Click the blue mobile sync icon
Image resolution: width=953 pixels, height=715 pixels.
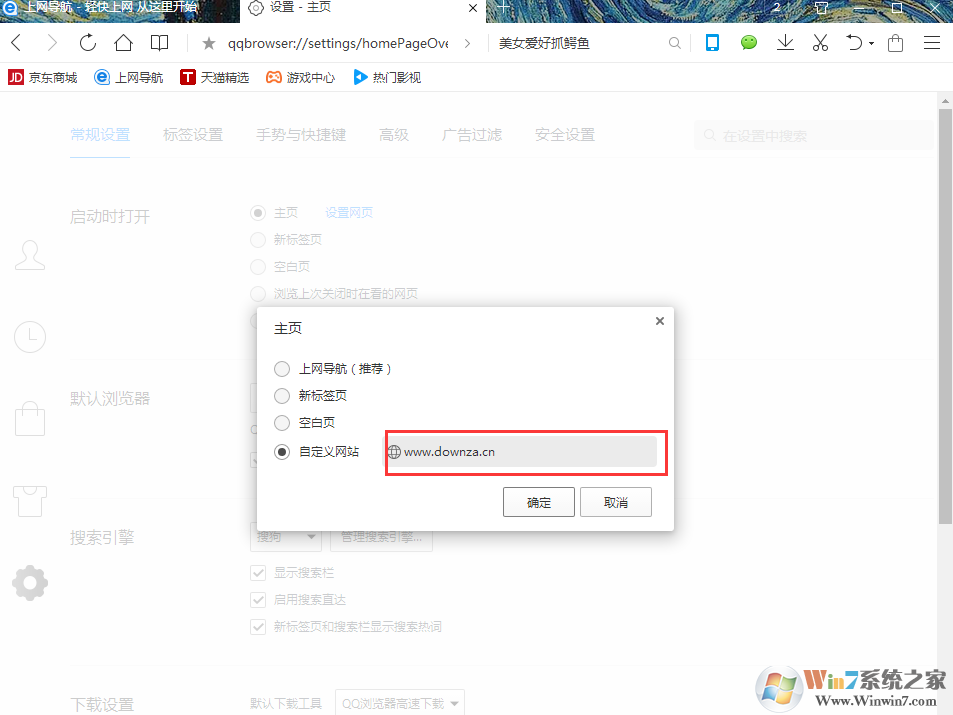(x=712, y=43)
